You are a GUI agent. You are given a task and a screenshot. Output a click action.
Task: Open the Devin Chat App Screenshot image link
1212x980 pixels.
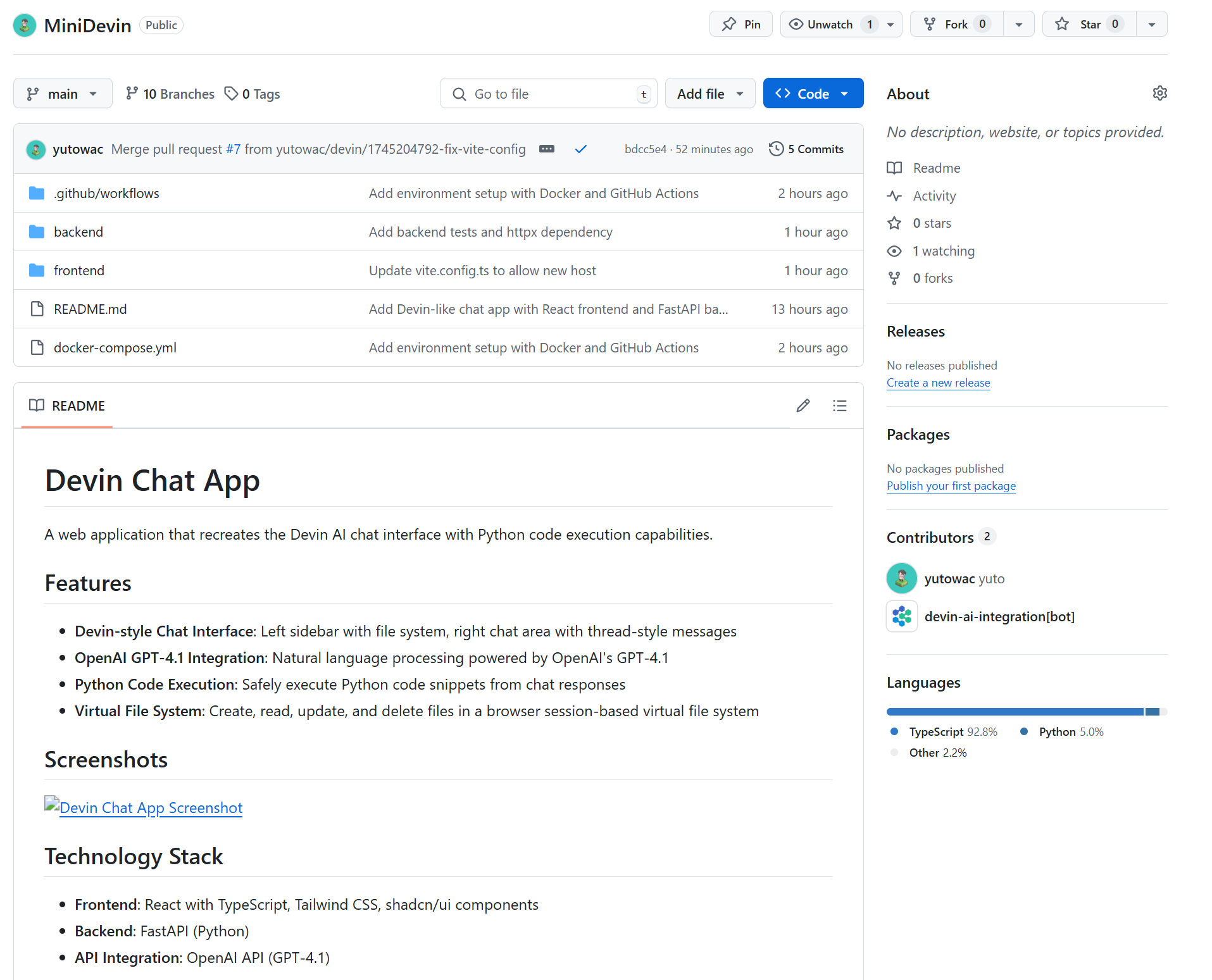tap(144, 807)
